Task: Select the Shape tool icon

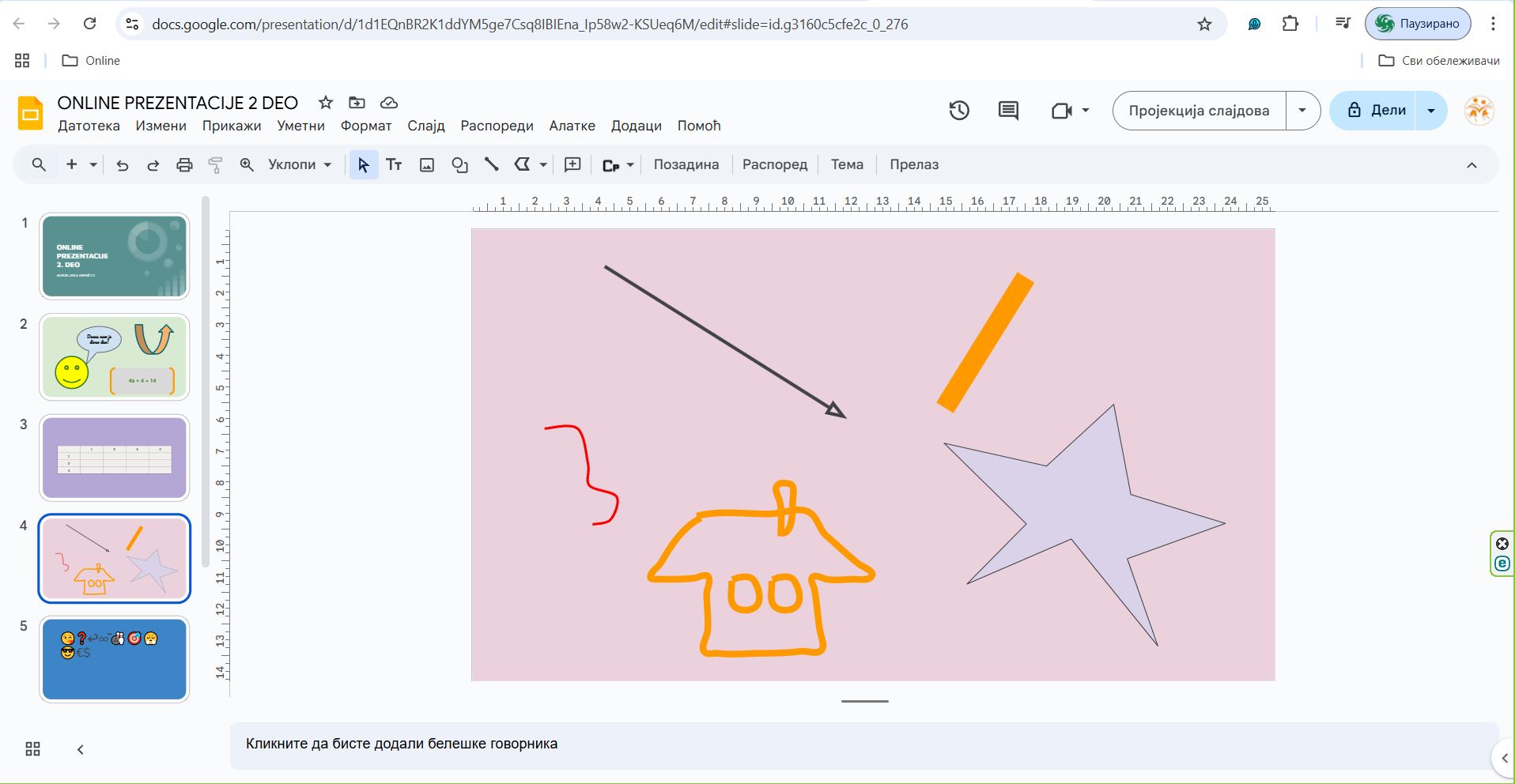Action: point(459,165)
